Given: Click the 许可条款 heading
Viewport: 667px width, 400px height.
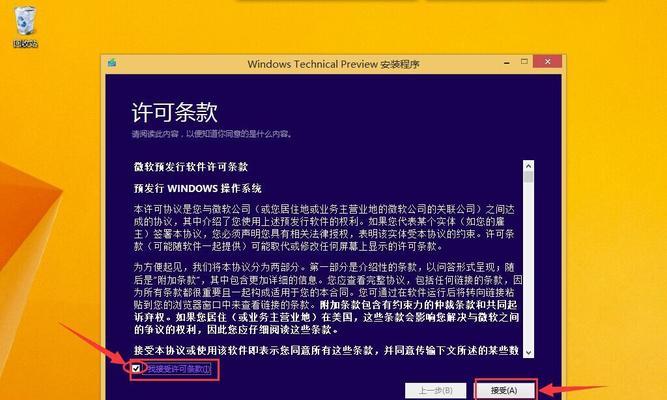Looking at the screenshot, I should [x=174, y=112].
